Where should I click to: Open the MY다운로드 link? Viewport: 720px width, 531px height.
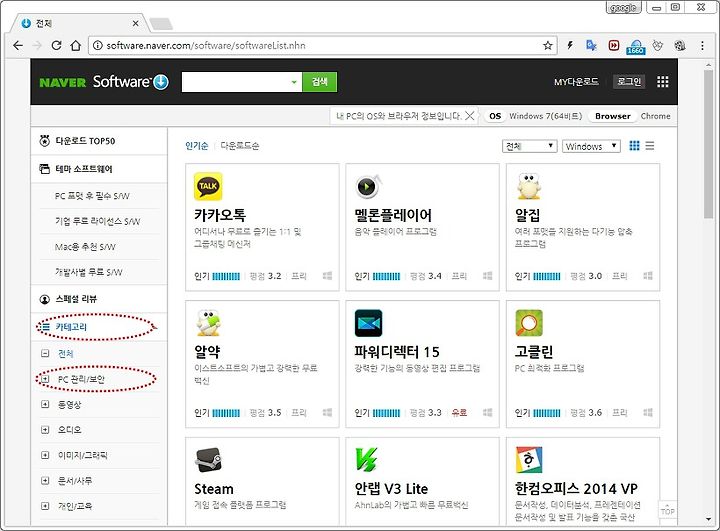[x=576, y=82]
